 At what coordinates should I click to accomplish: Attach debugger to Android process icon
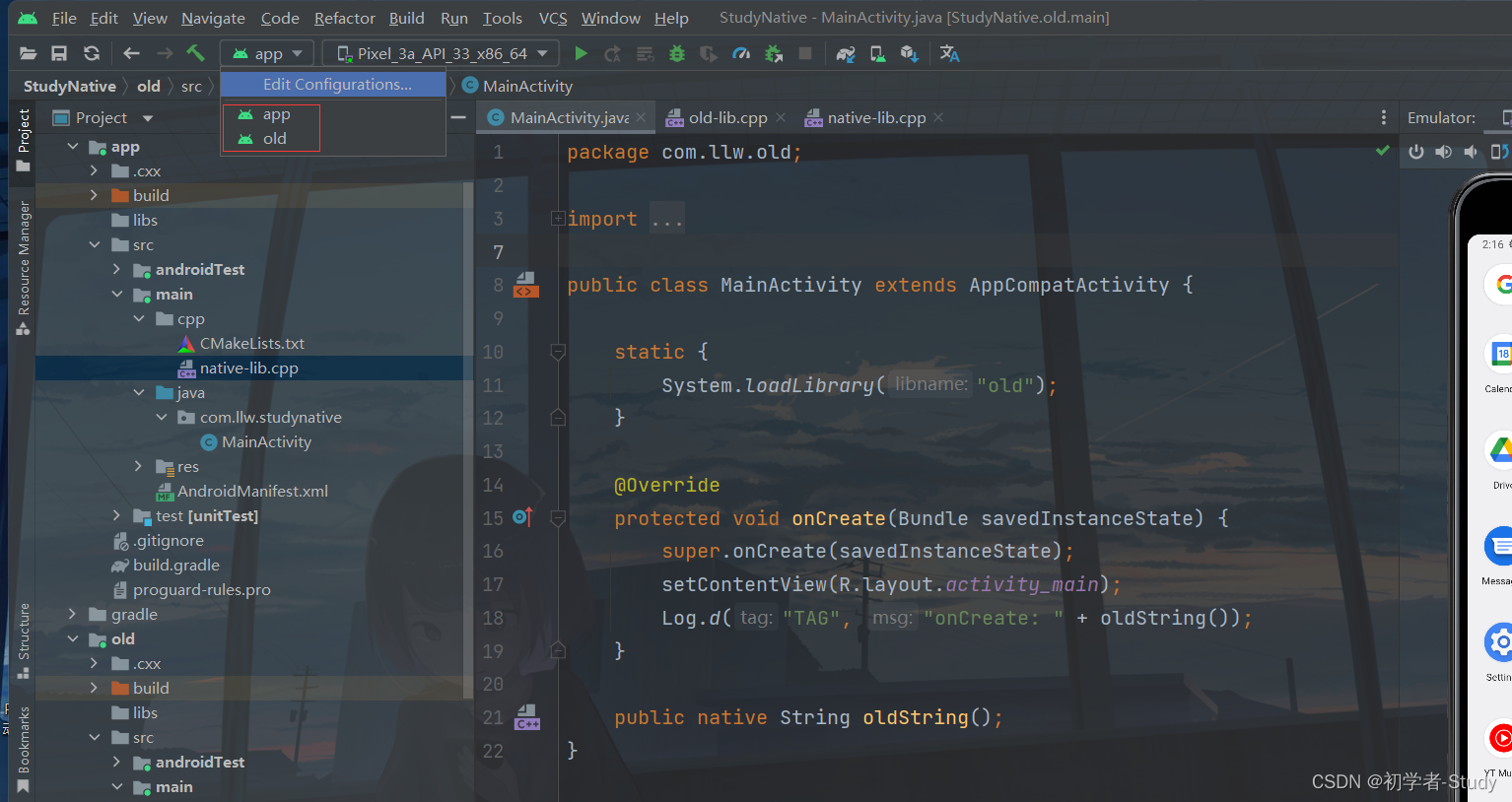(774, 53)
